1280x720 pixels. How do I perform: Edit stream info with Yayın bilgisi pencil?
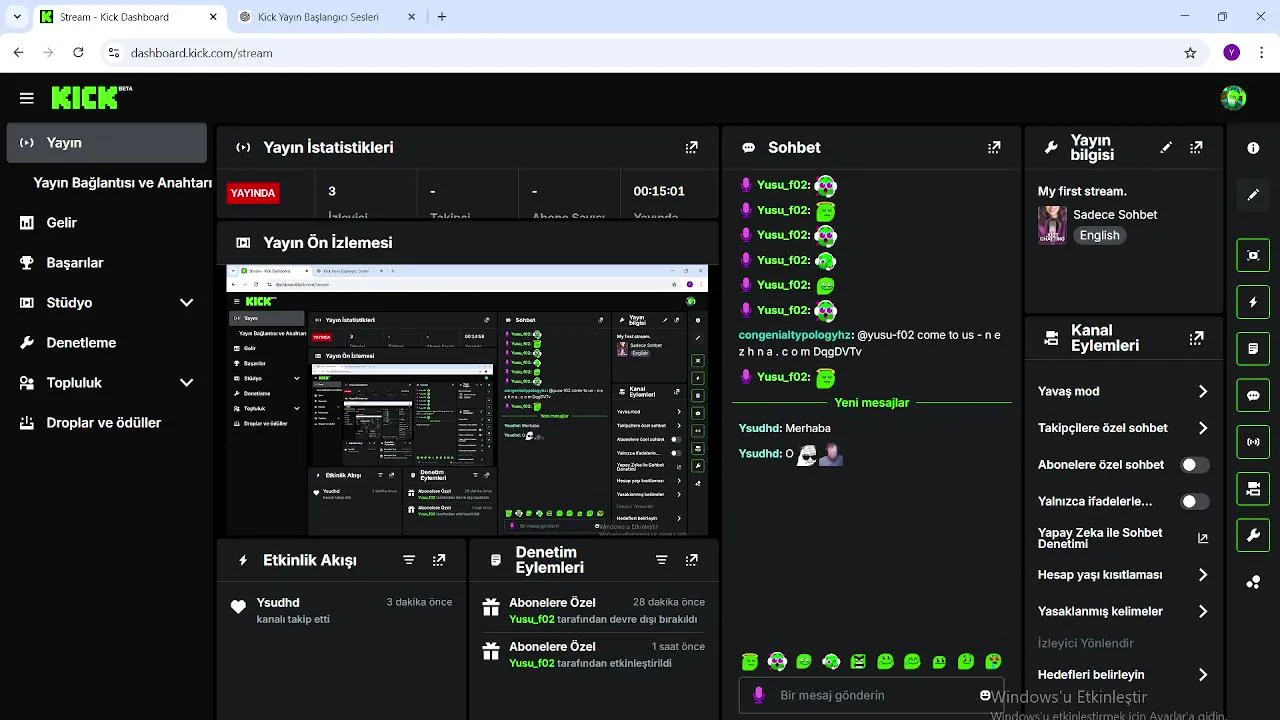1166,147
